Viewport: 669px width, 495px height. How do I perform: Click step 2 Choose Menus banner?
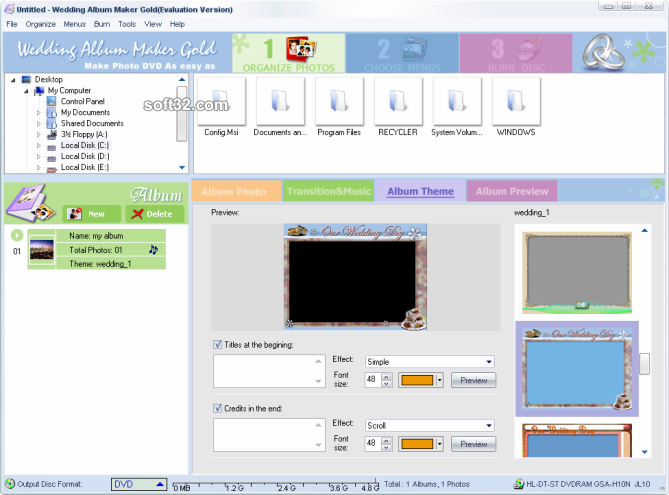click(x=402, y=53)
